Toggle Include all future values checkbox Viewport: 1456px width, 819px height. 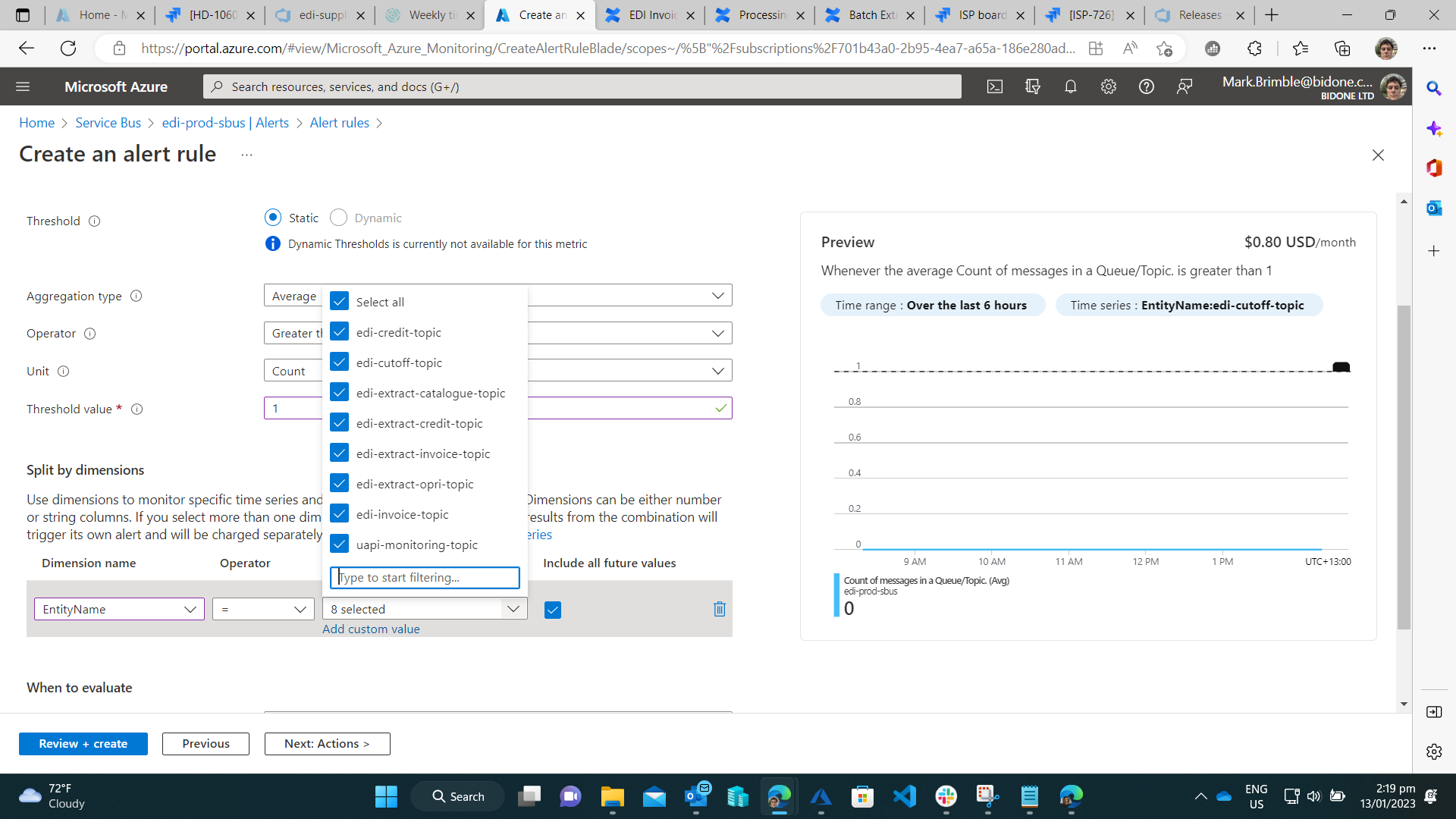point(553,610)
